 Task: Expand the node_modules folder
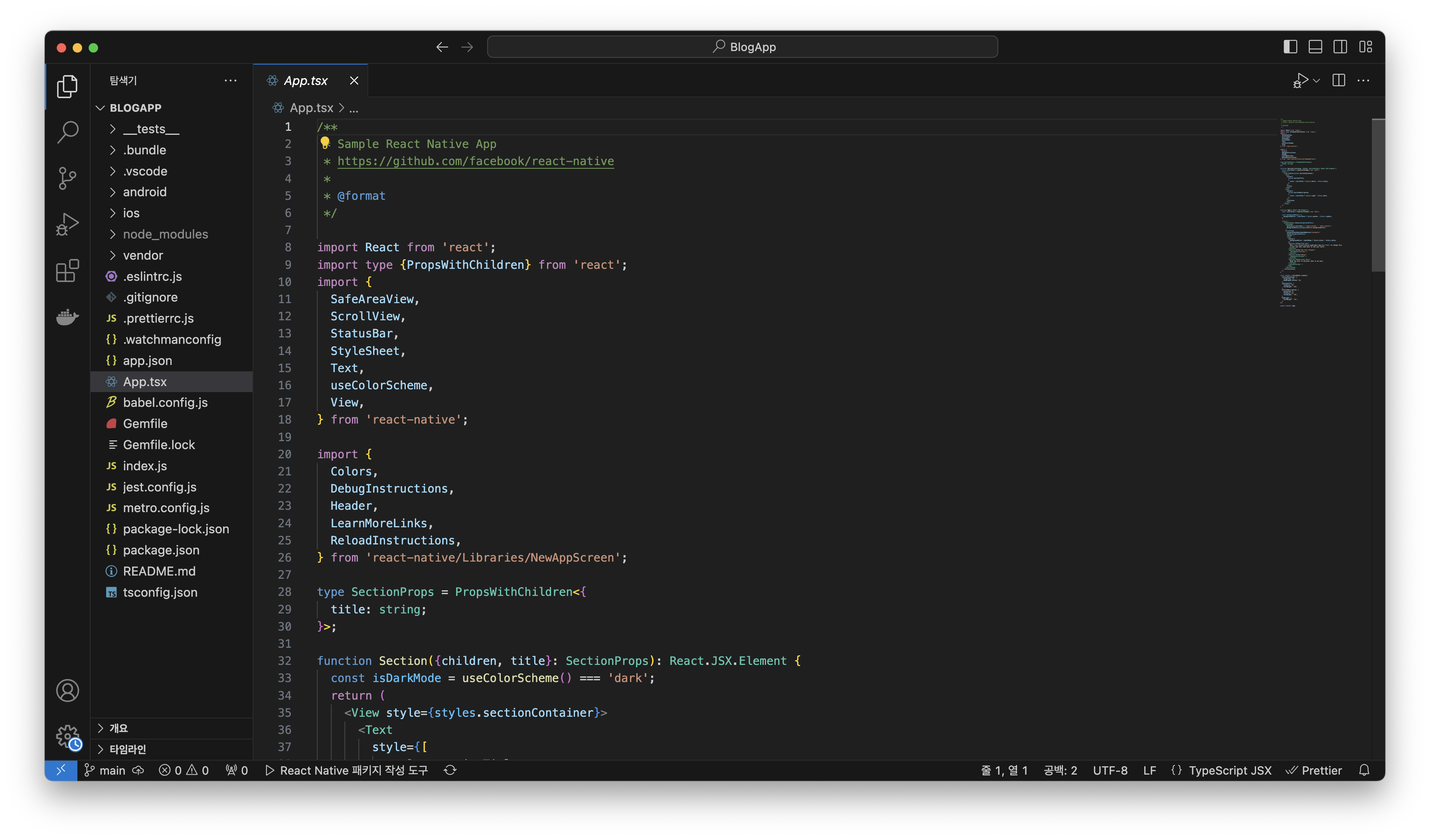(165, 234)
